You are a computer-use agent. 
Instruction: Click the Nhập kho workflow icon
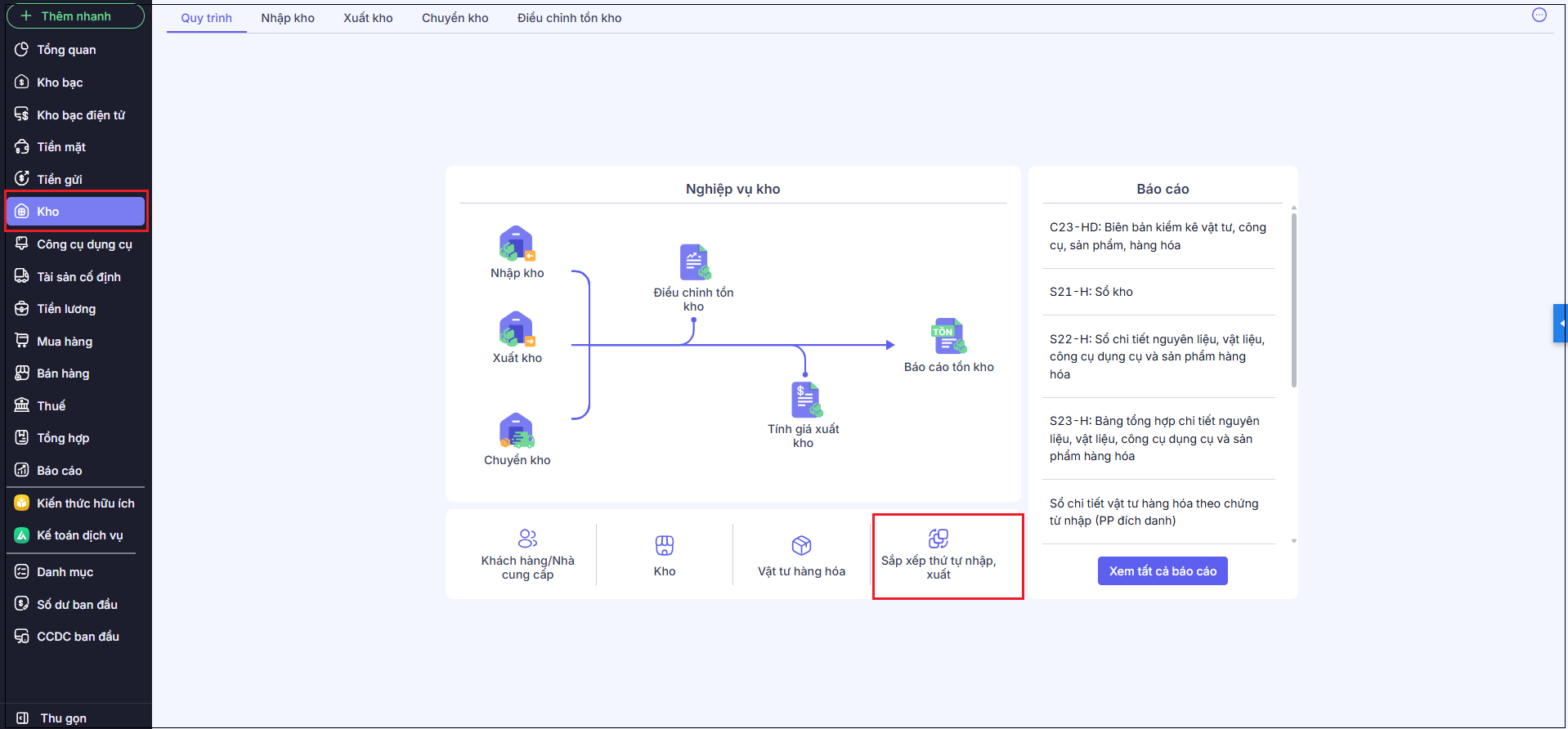point(517,244)
